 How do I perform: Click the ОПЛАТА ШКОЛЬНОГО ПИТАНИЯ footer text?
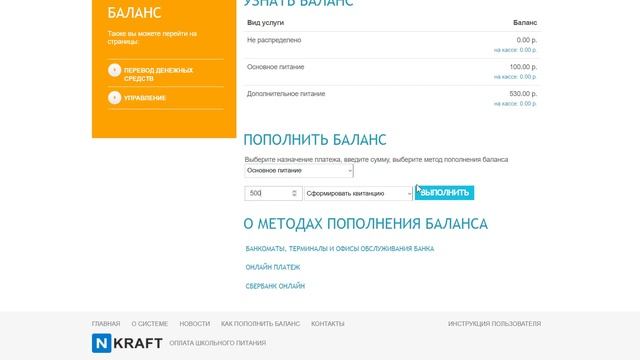[218, 343]
